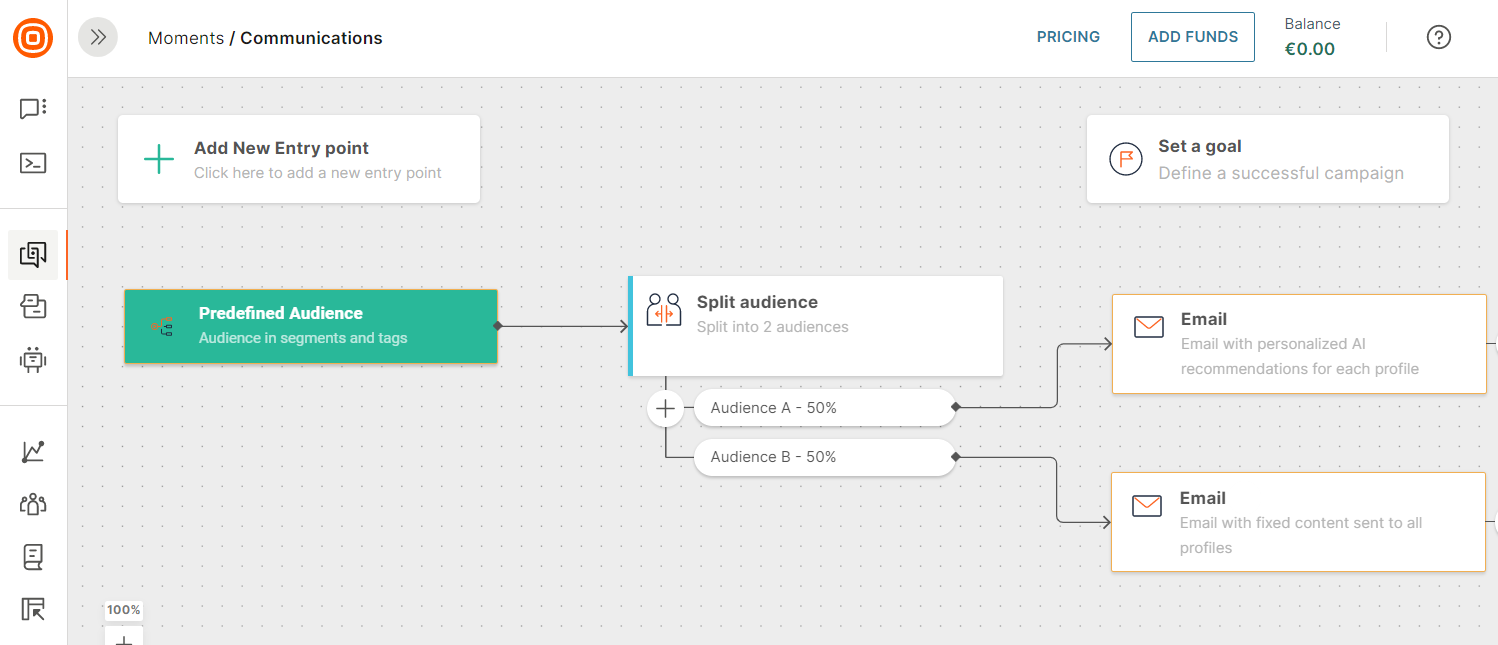Click the plus button to add audience split
This screenshot has width=1498, height=645.
click(665, 408)
